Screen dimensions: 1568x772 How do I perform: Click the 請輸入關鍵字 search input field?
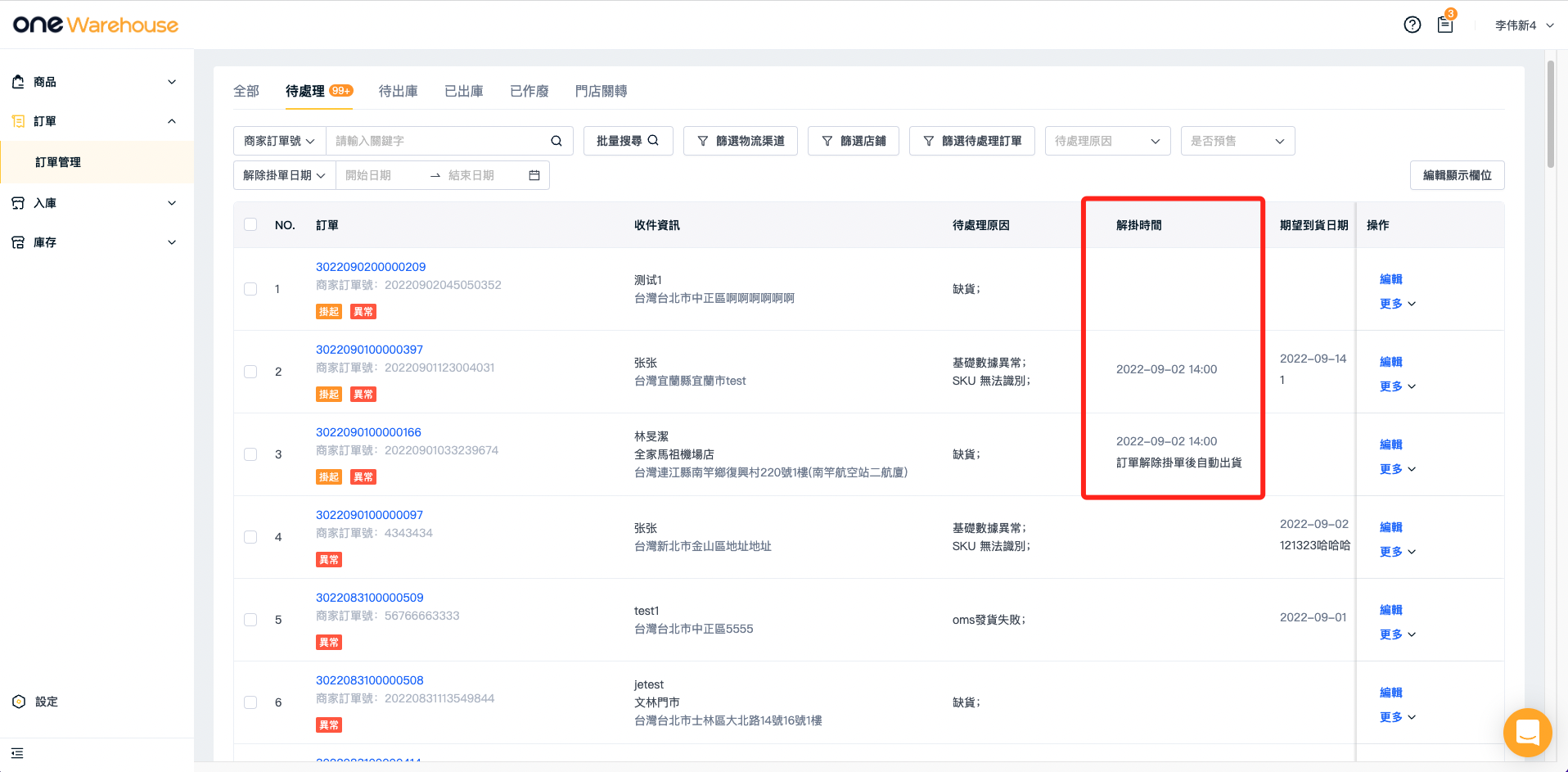click(438, 141)
